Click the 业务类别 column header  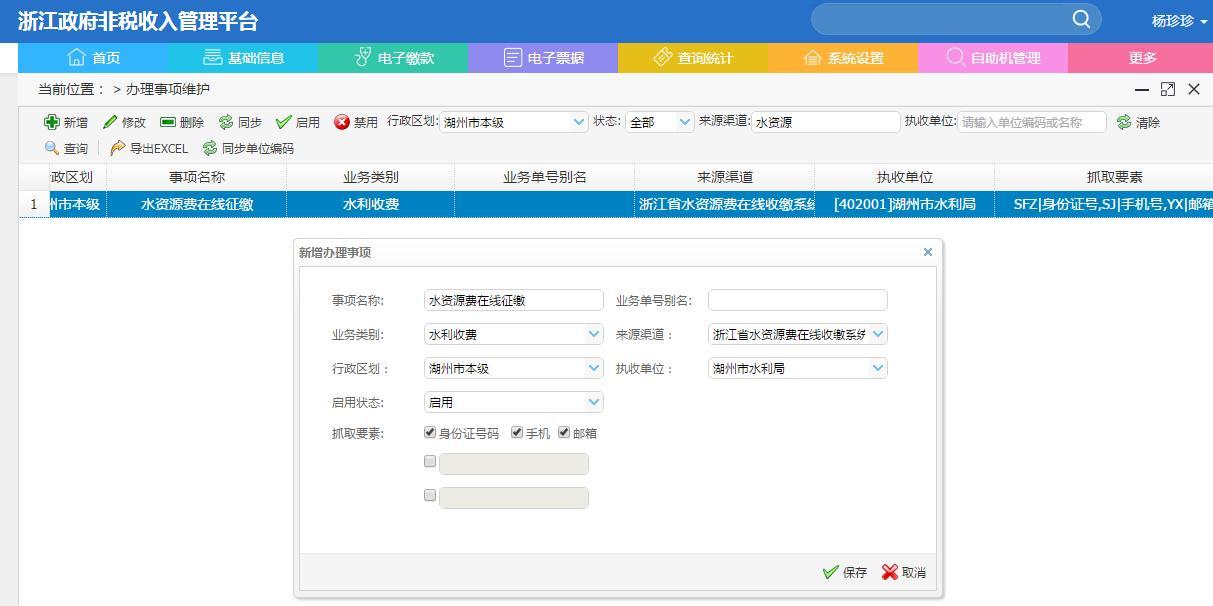point(370,177)
